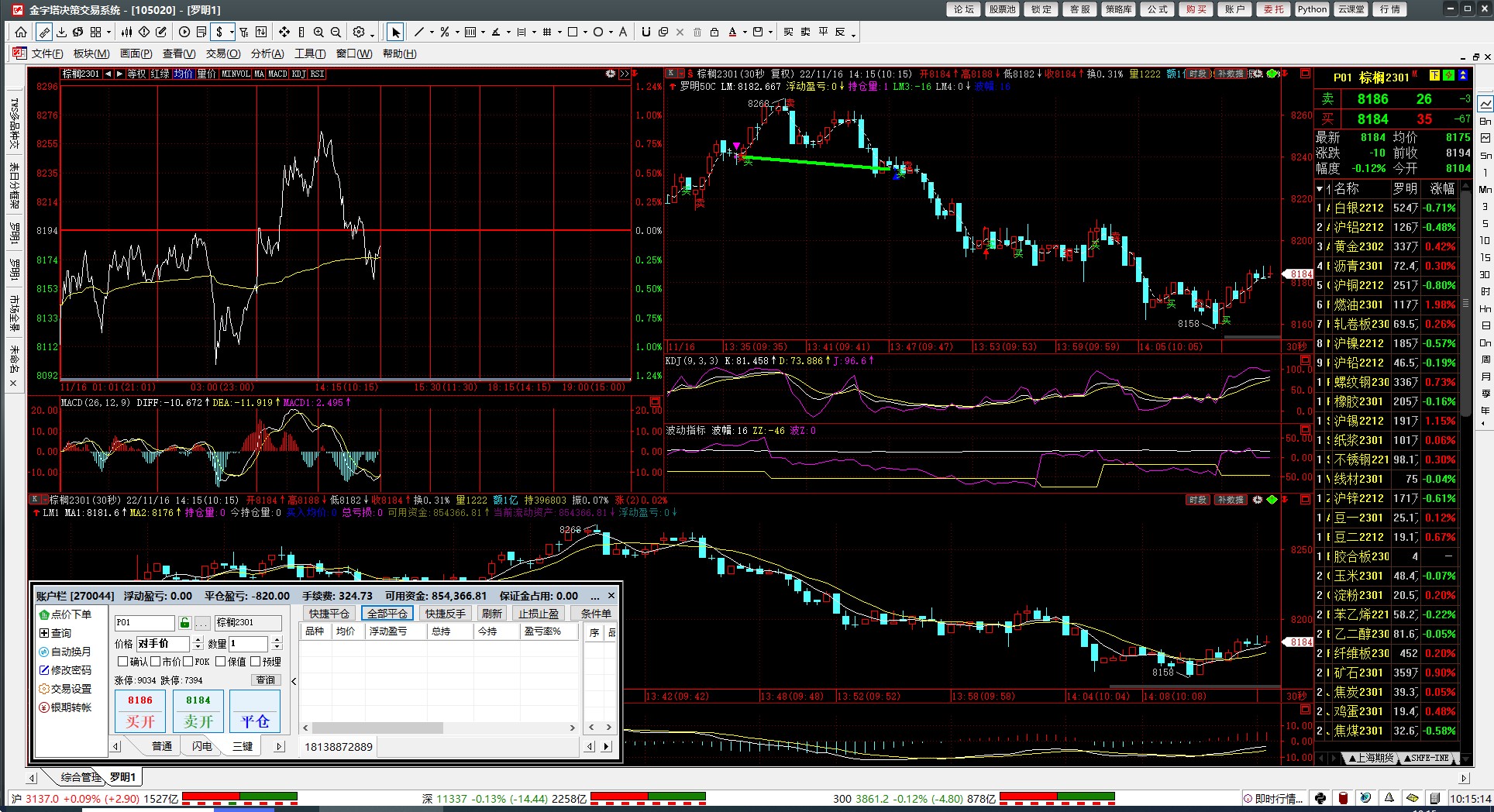This screenshot has width=1494, height=812.
Task: Open the 工具(T) menu
Action: (x=310, y=53)
